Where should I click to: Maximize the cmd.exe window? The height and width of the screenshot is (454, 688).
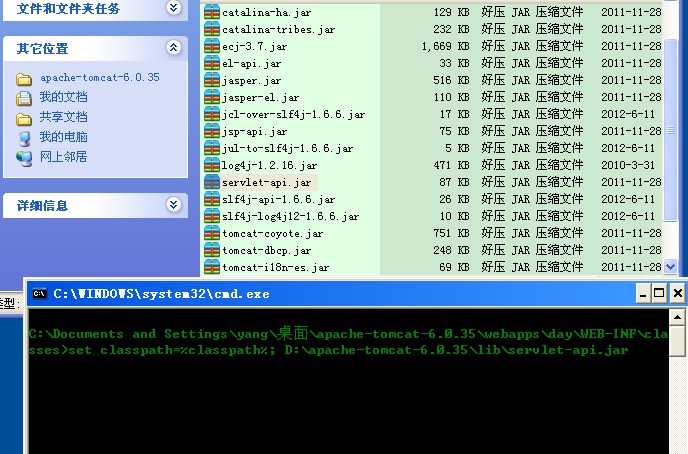pos(659,293)
